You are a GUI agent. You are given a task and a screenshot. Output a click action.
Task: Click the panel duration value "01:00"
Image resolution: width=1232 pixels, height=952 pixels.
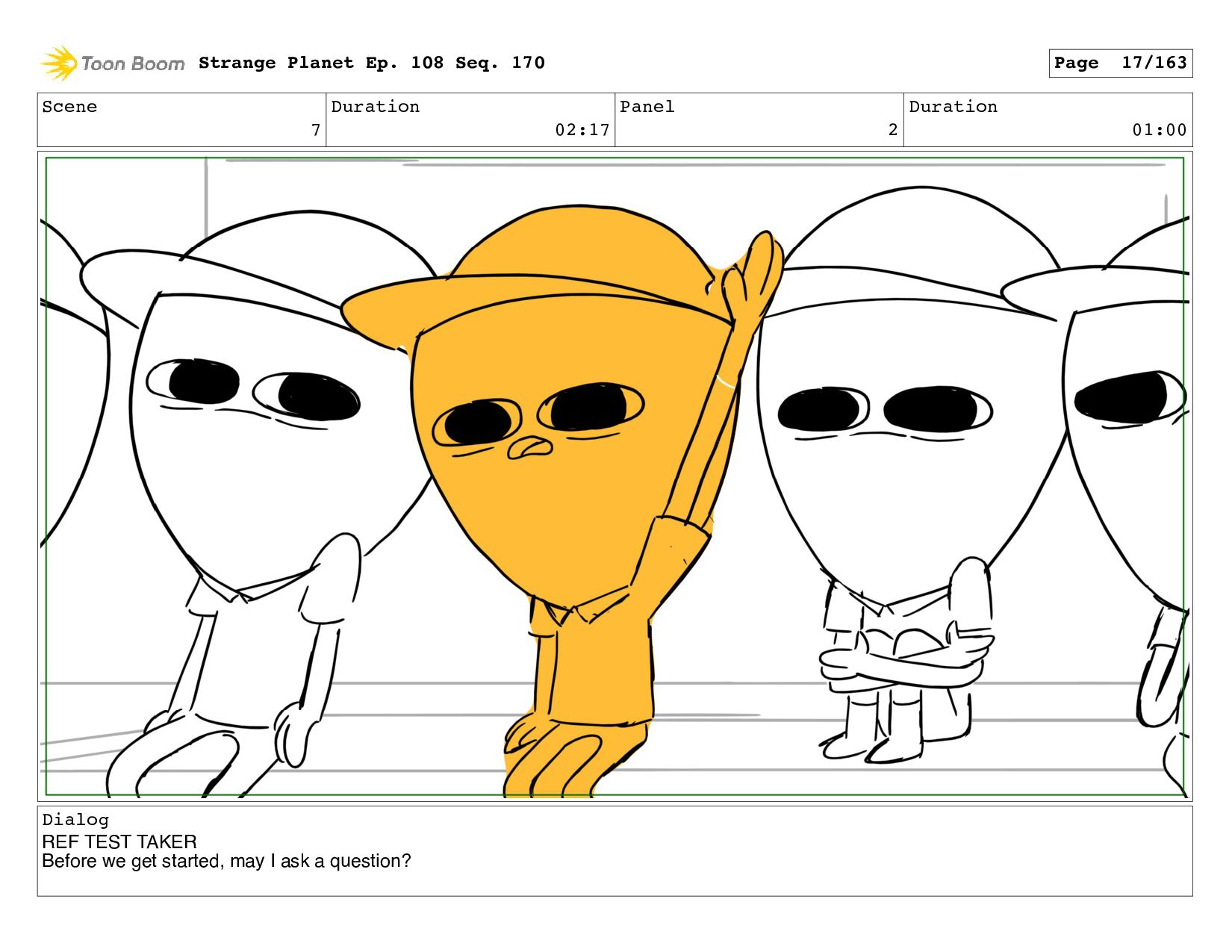[1160, 130]
